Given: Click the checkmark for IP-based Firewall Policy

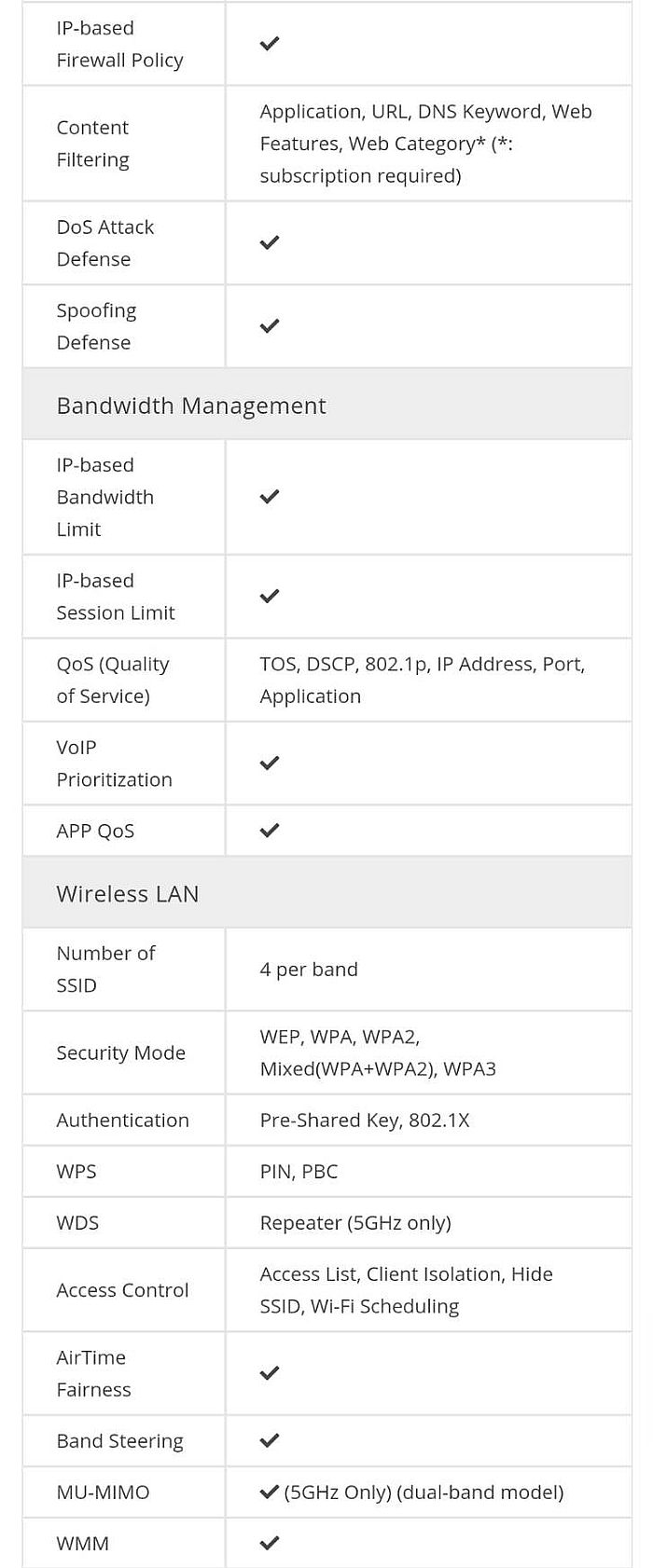Looking at the screenshot, I should click(270, 44).
